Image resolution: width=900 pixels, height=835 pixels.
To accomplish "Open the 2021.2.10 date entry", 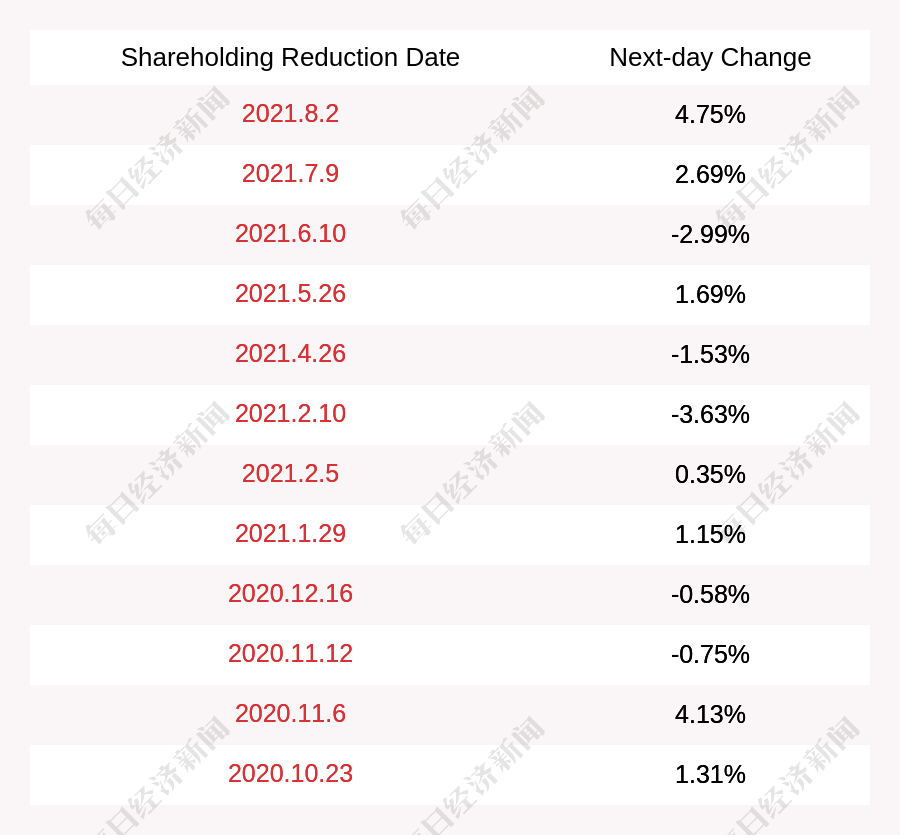I will click(x=290, y=414).
